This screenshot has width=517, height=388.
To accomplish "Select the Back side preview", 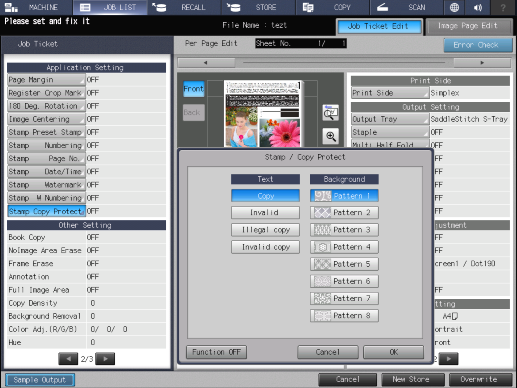I will (x=194, y=112).
